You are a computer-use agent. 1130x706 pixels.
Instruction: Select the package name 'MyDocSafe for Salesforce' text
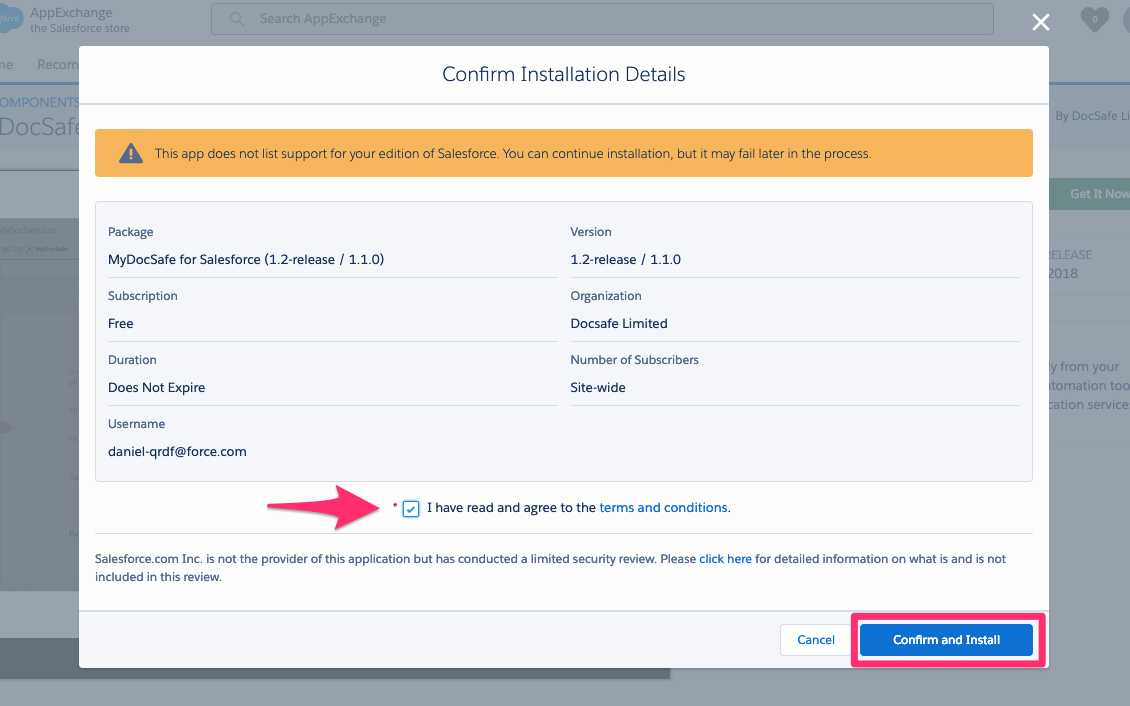pos(246,259)
